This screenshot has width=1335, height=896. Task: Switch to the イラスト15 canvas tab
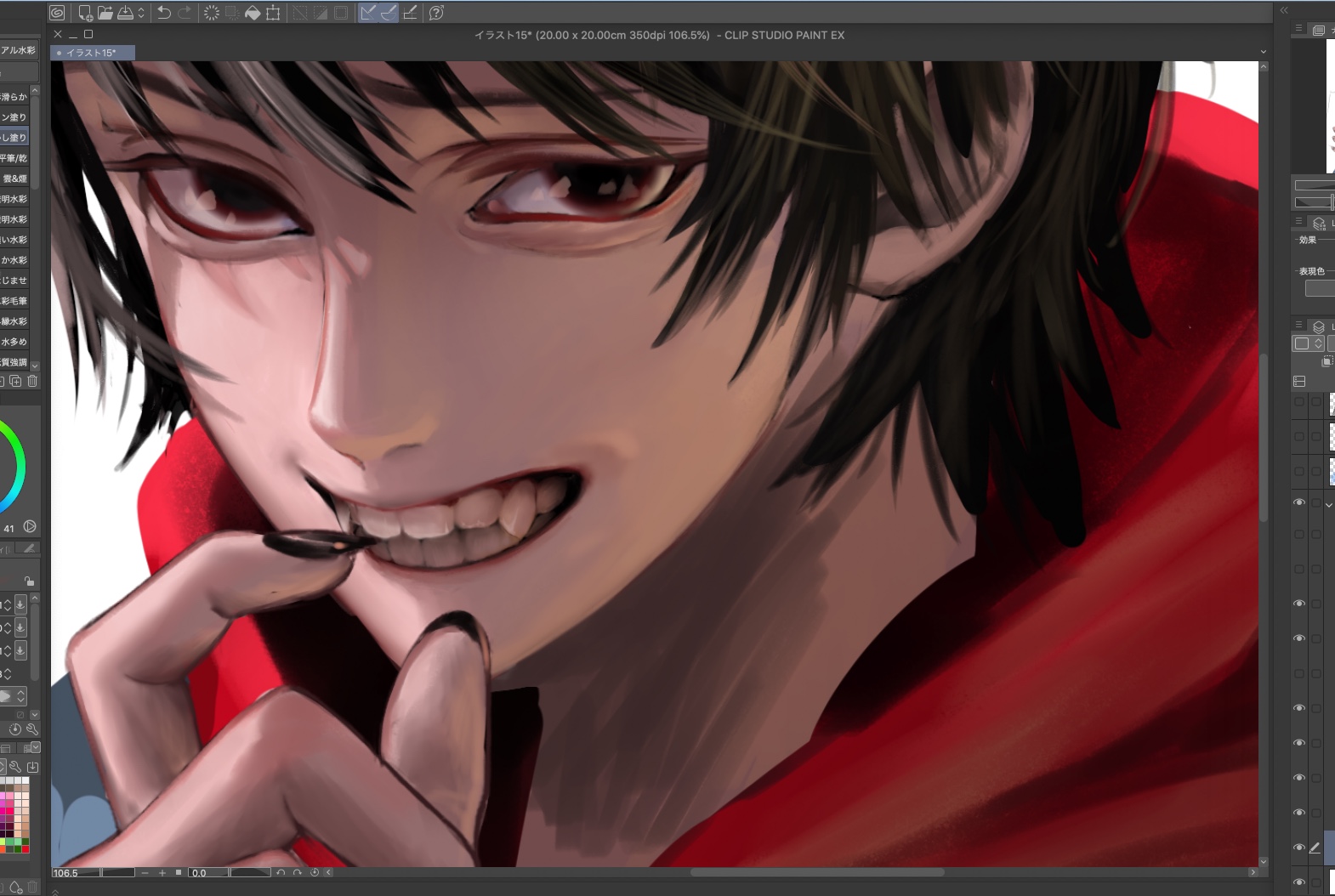[x=92, y=53]
